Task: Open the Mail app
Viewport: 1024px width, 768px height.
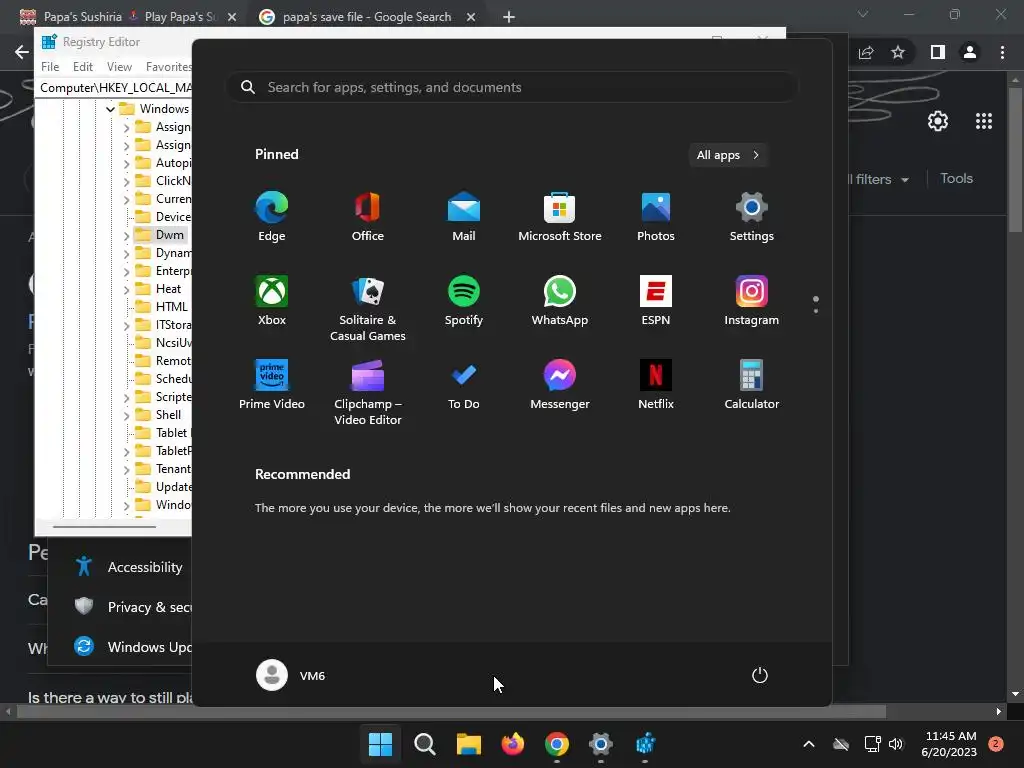Action: tap(464, 217)
